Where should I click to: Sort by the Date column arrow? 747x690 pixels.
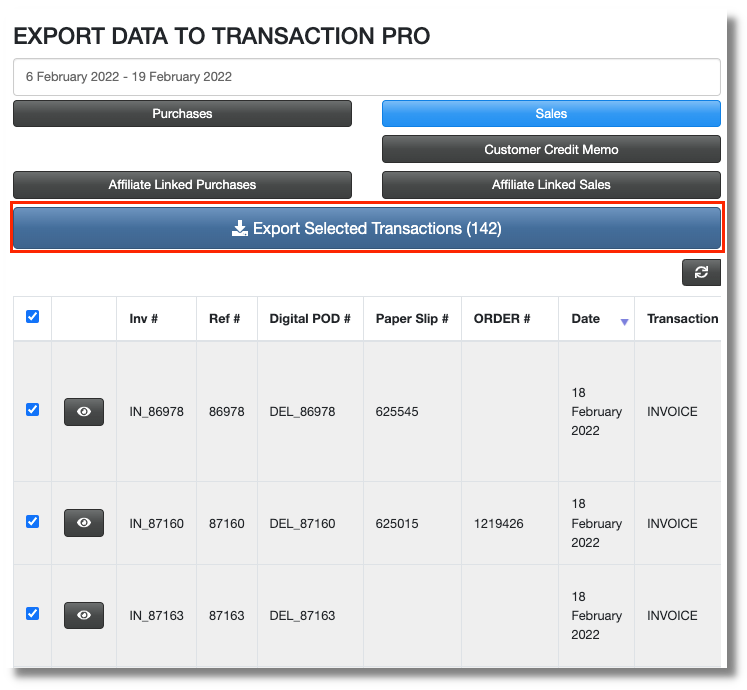(x=624, y=322)
